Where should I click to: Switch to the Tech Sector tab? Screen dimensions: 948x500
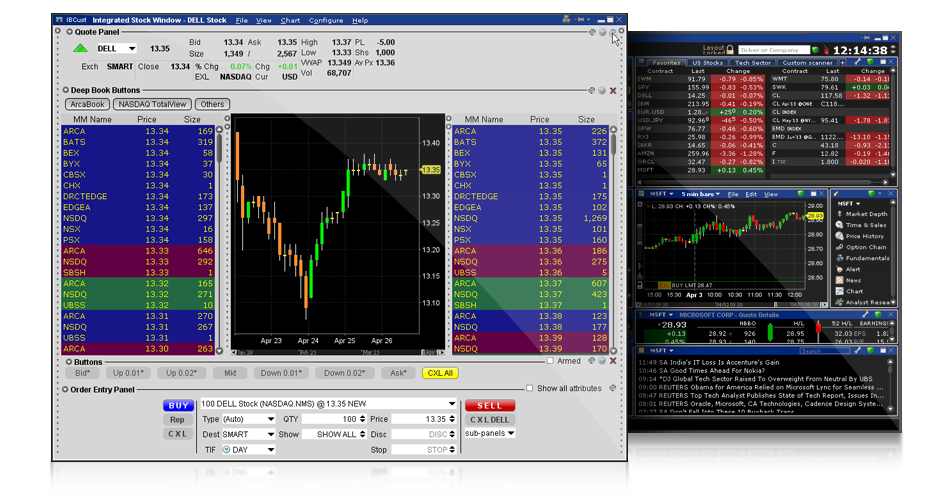[x=755, y=63]
